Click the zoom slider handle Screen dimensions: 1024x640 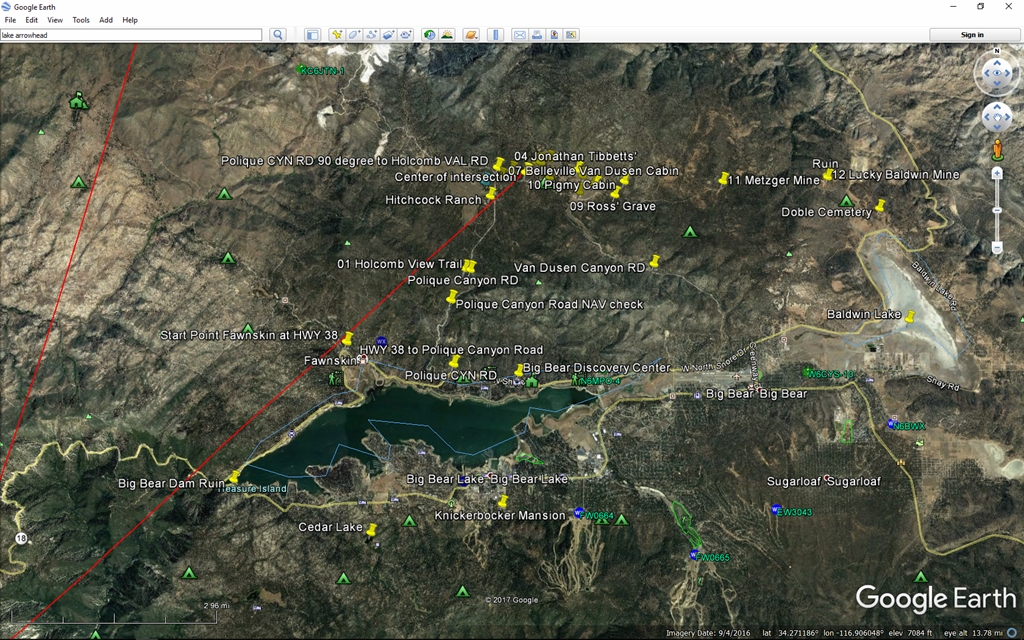(x=997, y=210)
